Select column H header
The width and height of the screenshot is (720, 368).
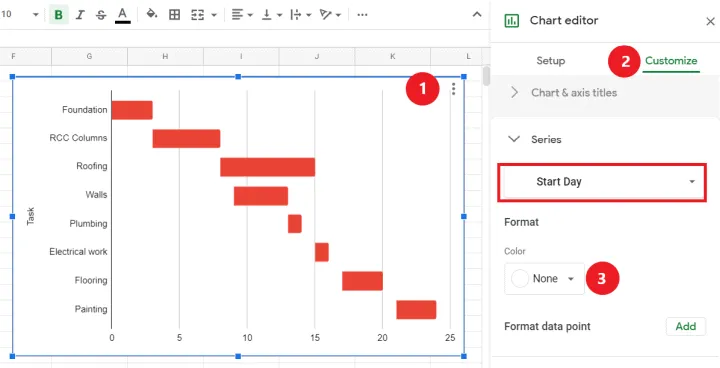(x=165, y=57)
